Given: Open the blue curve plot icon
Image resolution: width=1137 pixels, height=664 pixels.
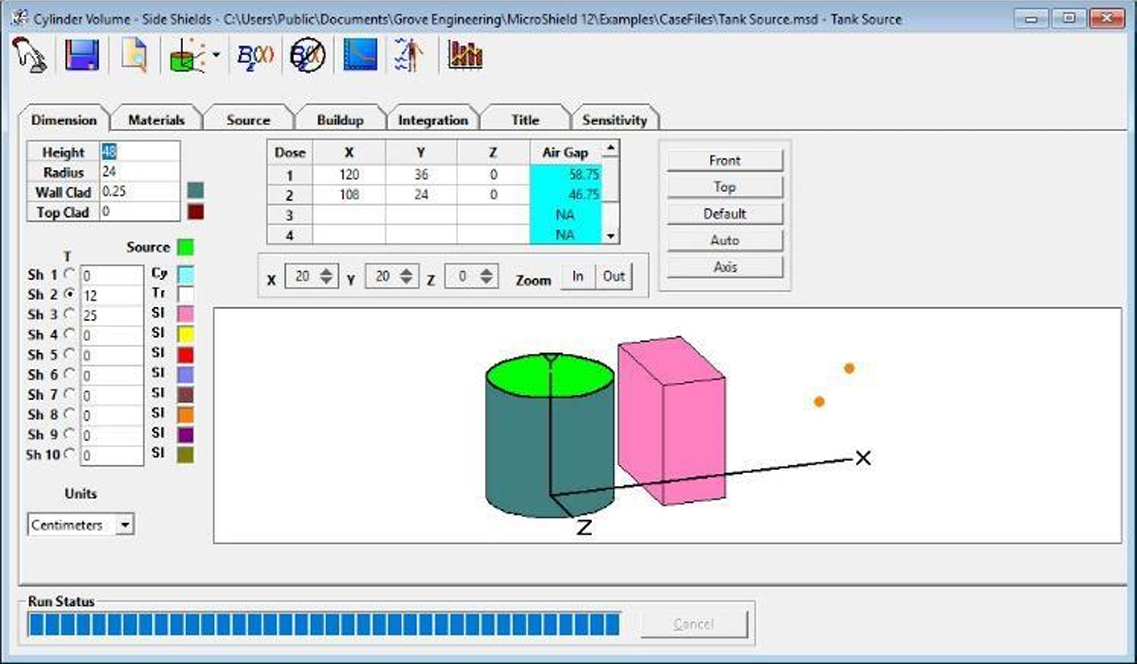Looking at the screenshot, I should [360, 55].
